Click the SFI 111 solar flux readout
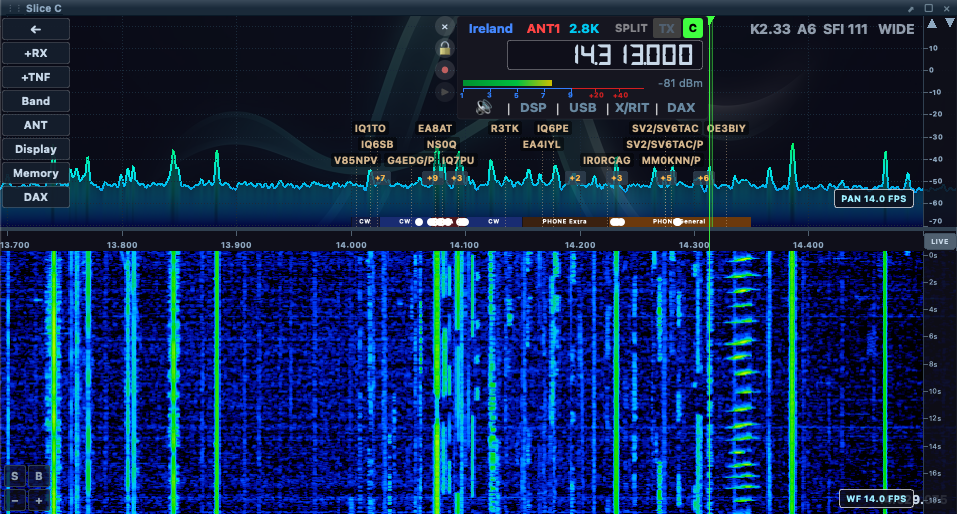The width and height of the screenshot is (957, 514). click(x=845, y=29)
